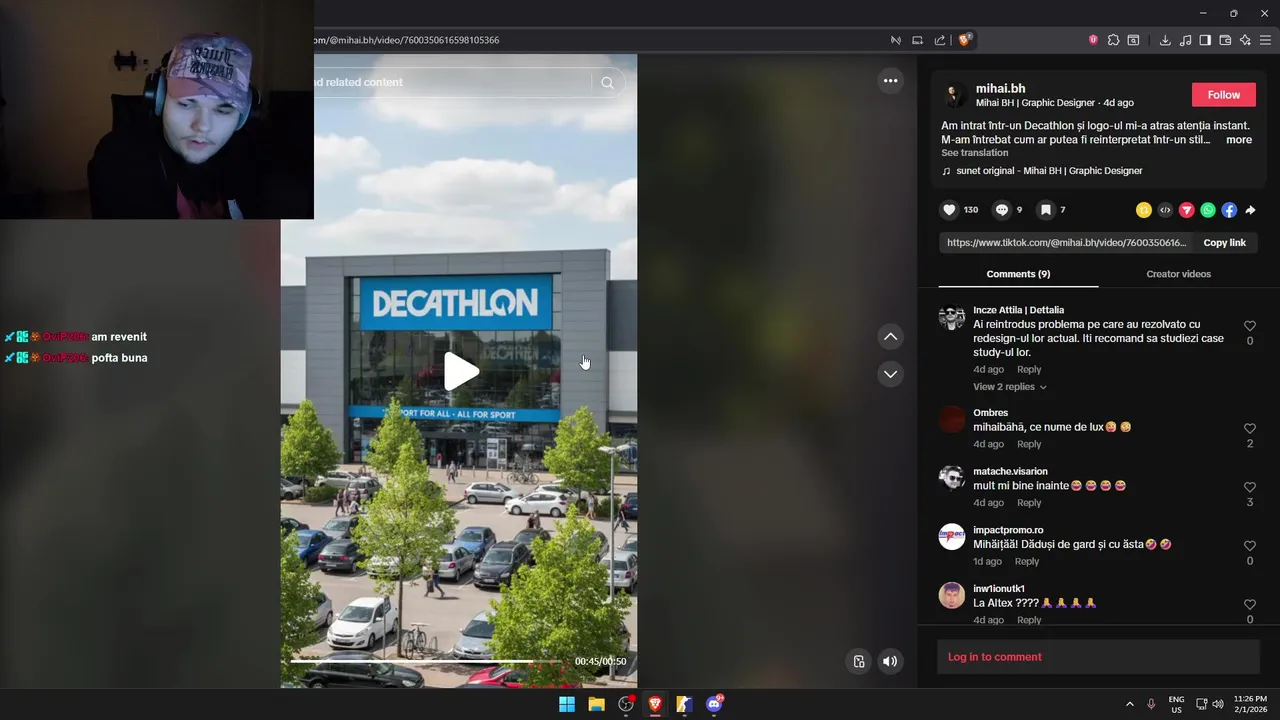Open the volume icon in the system tray

1218,704
